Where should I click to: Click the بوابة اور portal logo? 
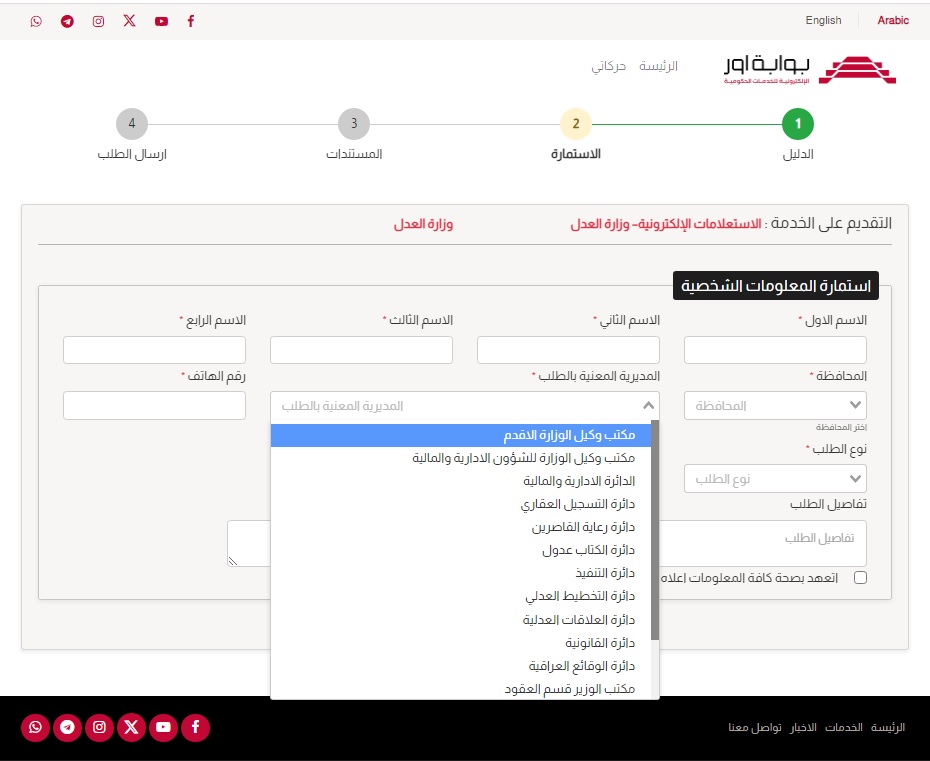click(810, 70)
